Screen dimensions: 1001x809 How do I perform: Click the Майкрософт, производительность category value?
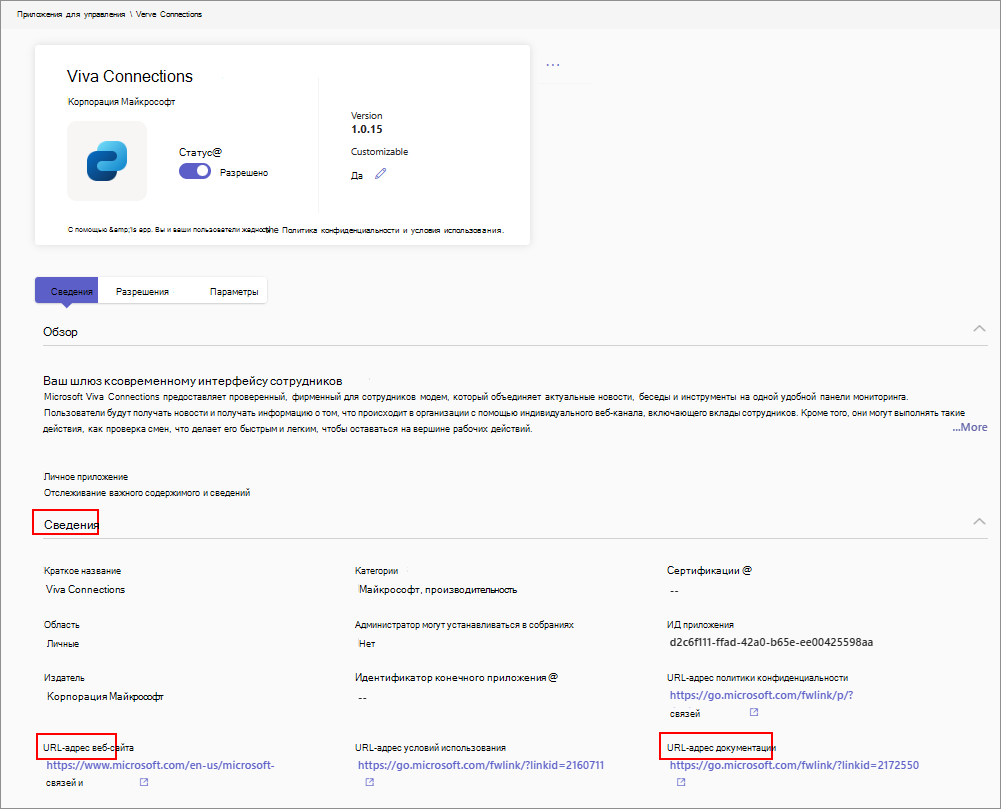pyautogui.click(x=437, y=589)
